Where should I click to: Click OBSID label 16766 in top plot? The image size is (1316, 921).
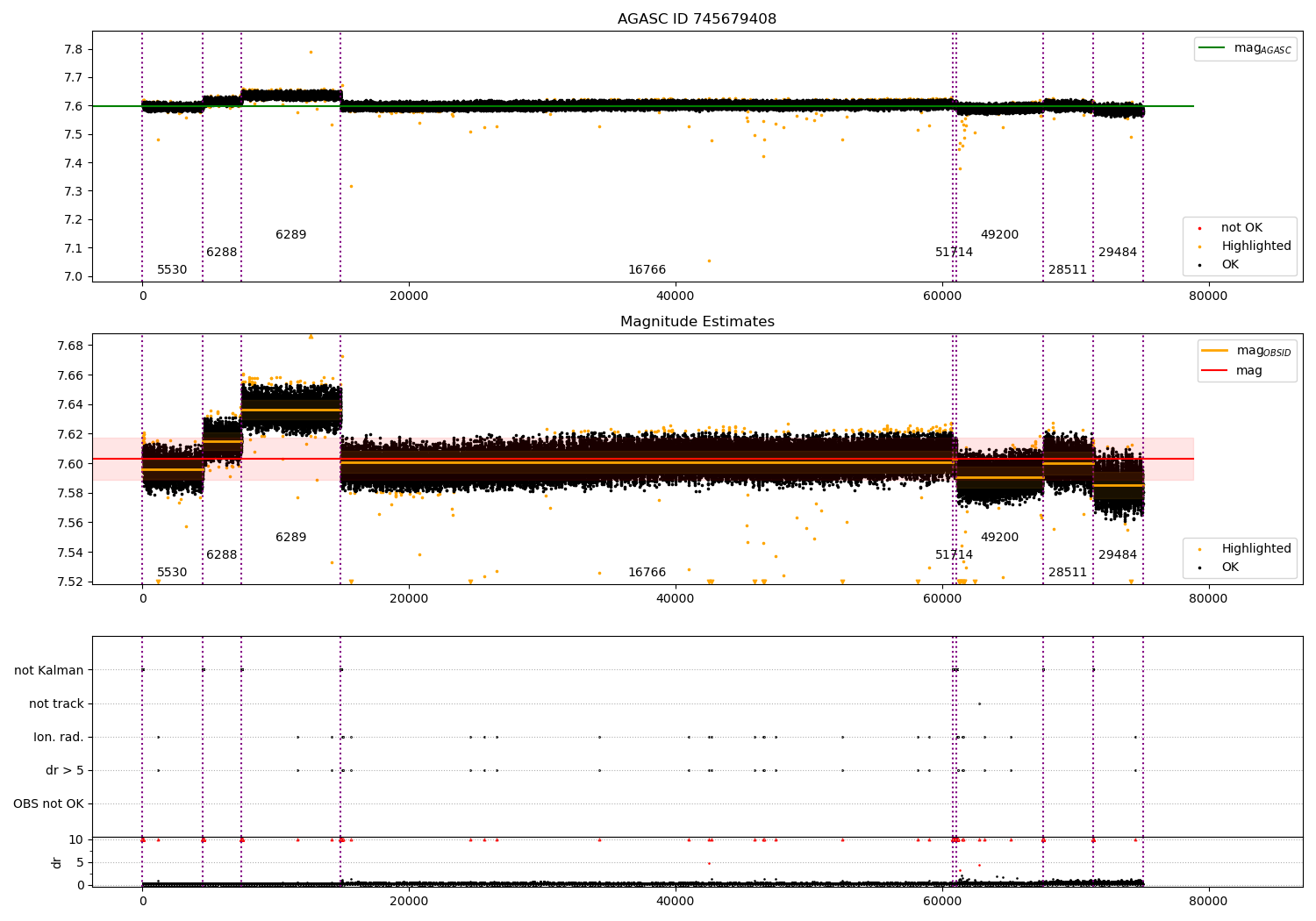click(647, 270)
